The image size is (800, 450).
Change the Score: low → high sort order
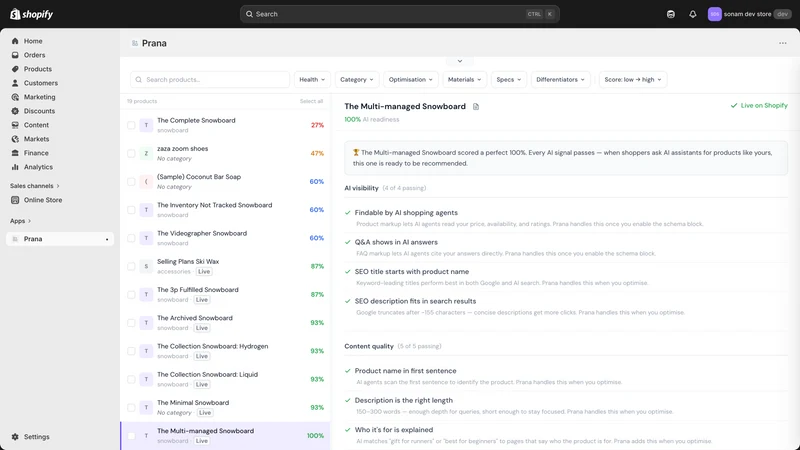(633, 80)
